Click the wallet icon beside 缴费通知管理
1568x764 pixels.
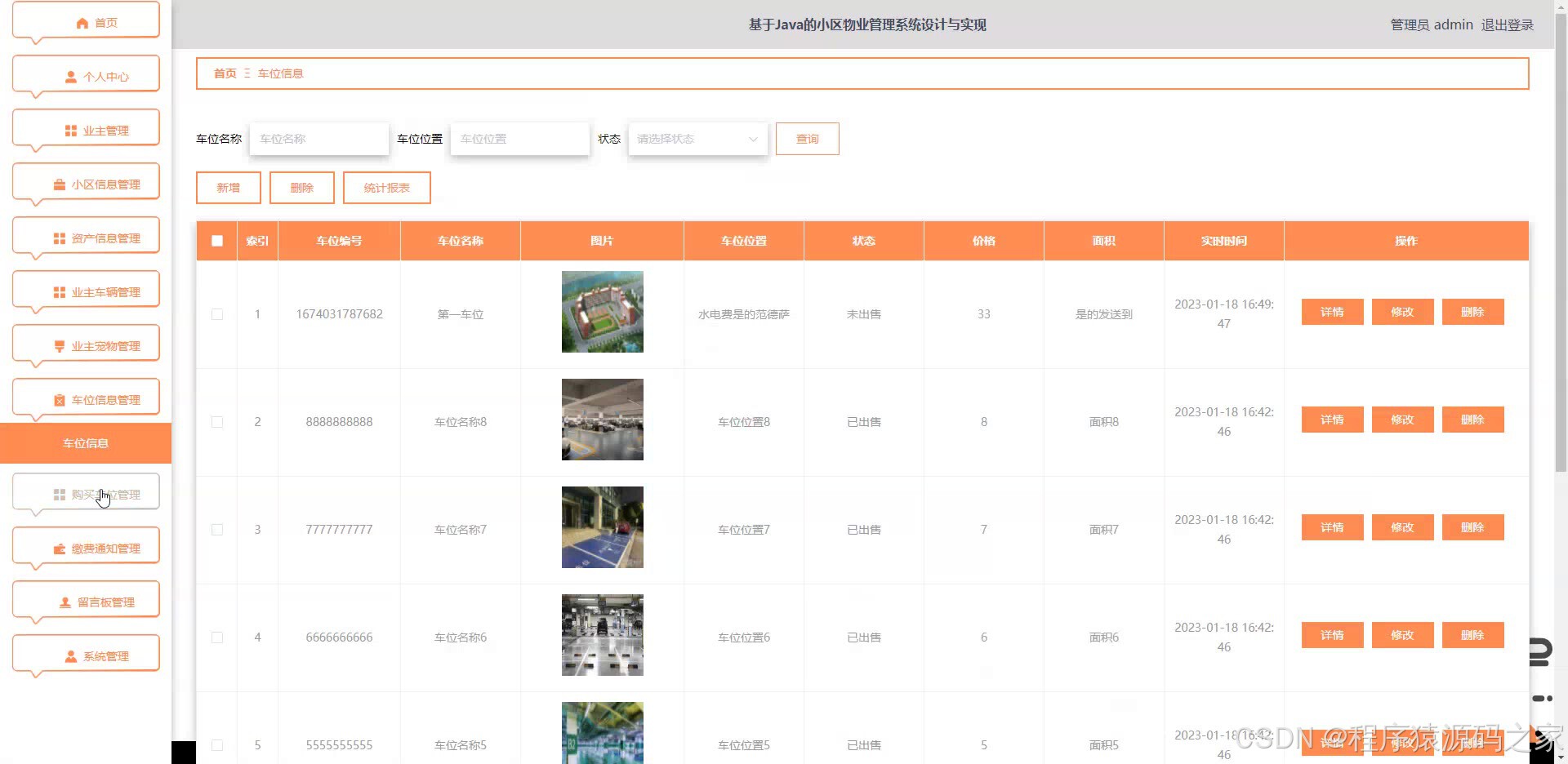pos(59,549)
